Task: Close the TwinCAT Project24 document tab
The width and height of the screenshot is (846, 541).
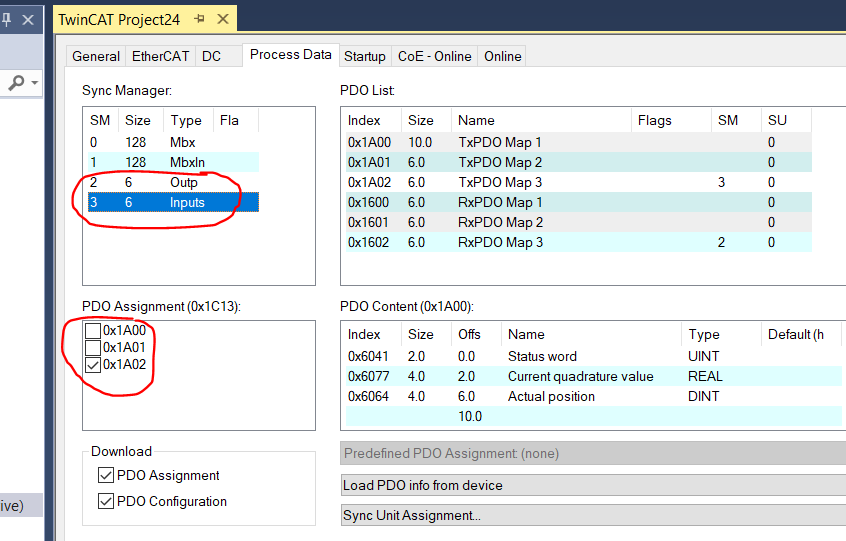Action: click(x=222, y=19)
